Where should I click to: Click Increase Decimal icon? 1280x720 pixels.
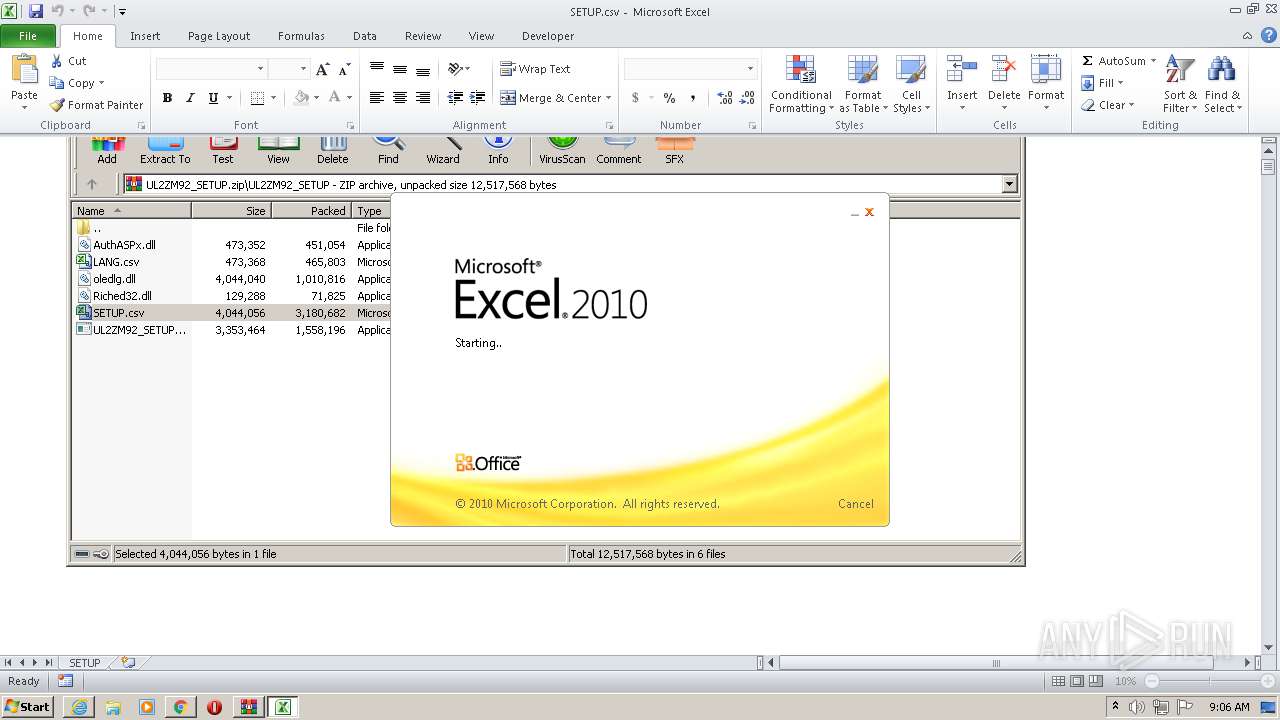pos(725,98)
